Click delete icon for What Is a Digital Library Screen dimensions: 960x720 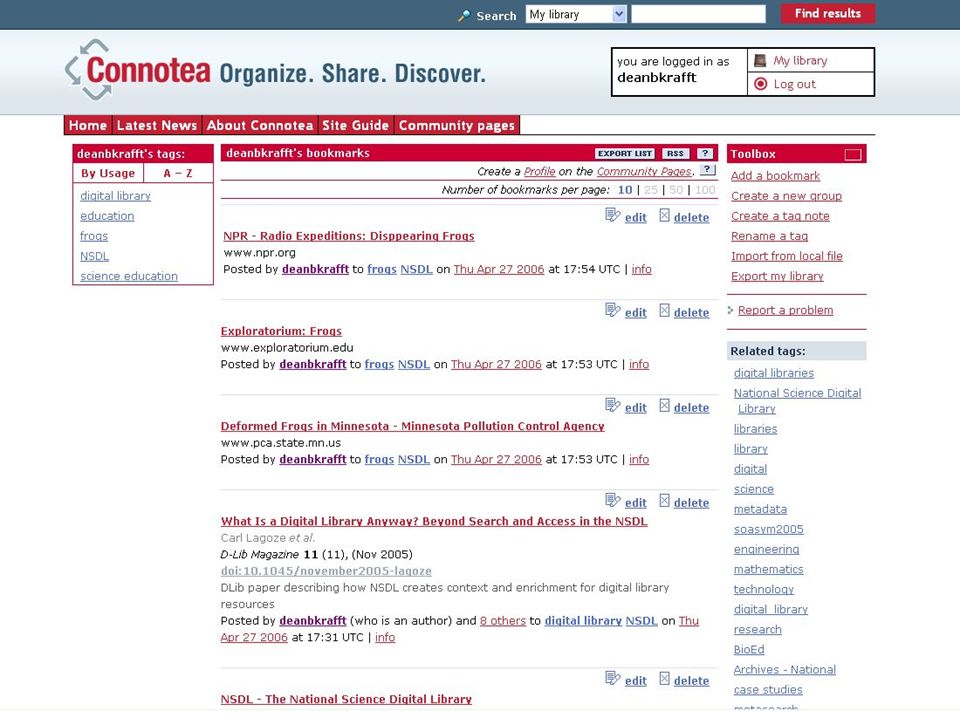click(664, 500)
